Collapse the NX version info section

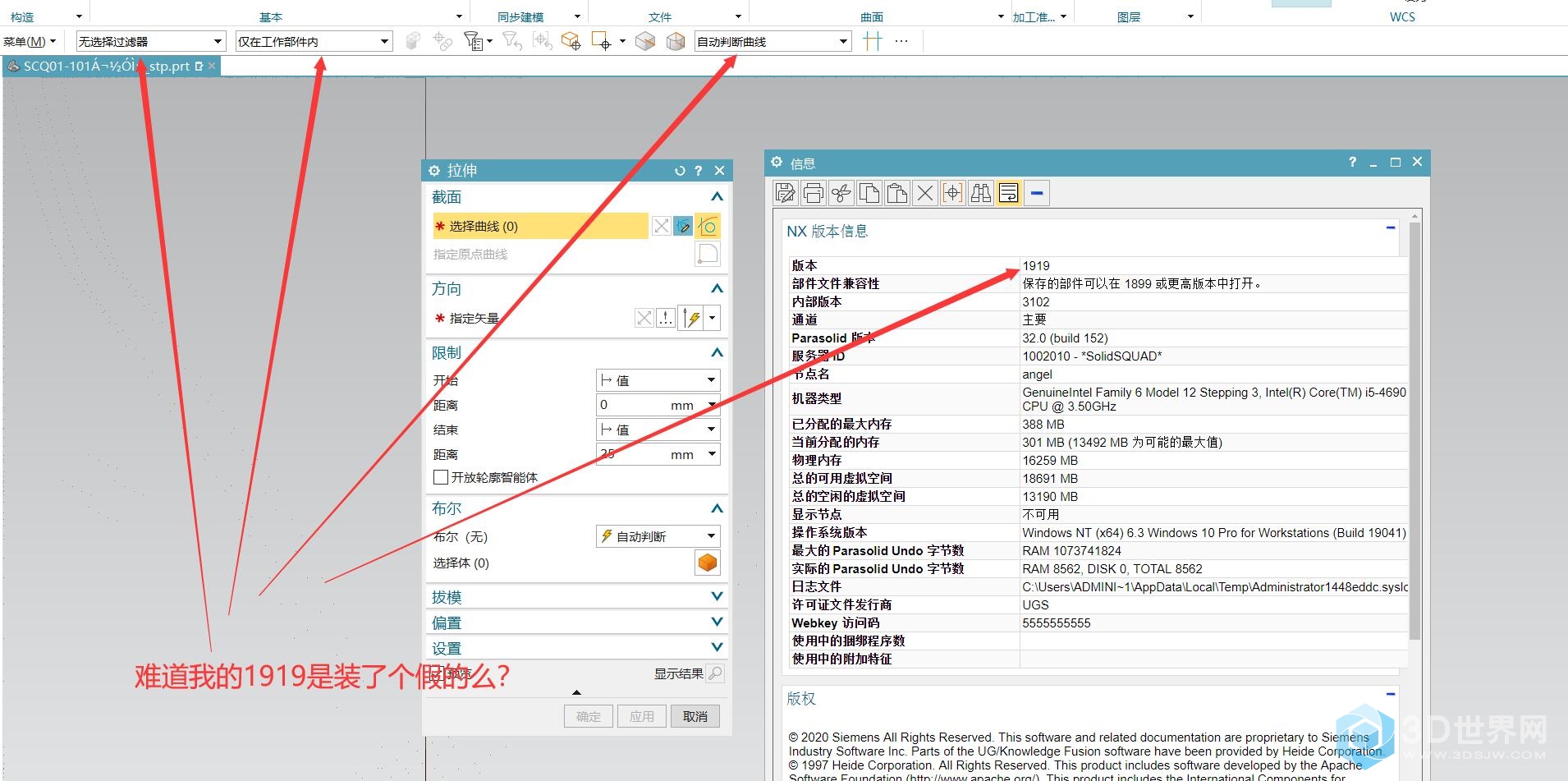click(1391, 228)
